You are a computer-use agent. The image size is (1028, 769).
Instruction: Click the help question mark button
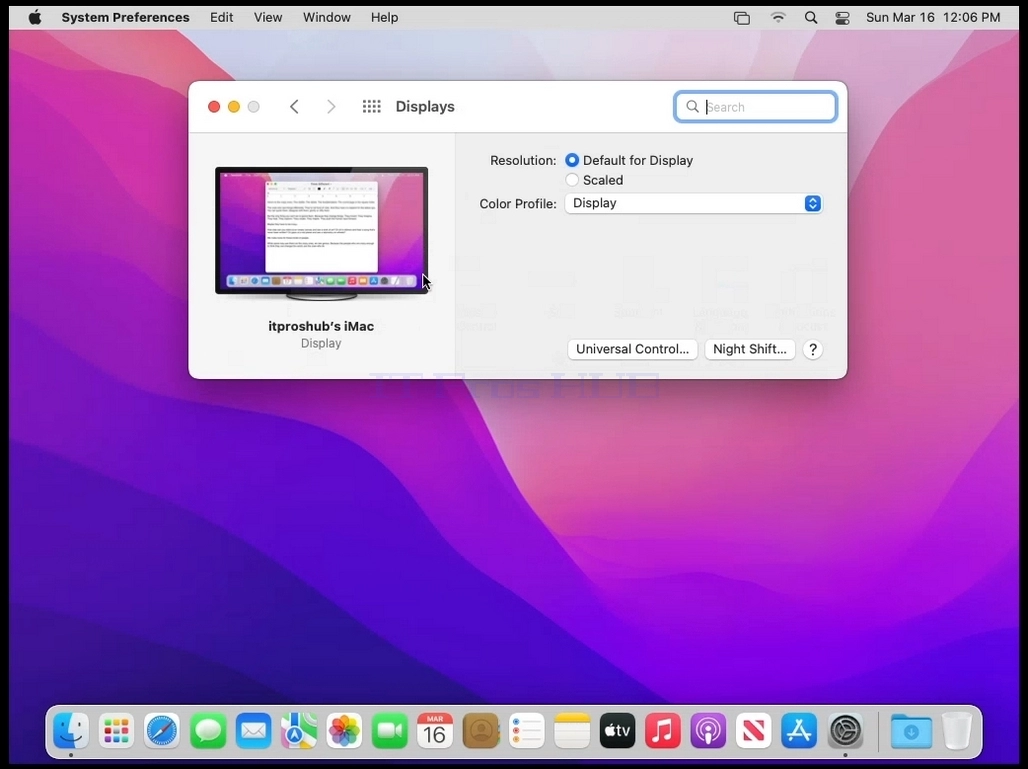tap(813, 349)
